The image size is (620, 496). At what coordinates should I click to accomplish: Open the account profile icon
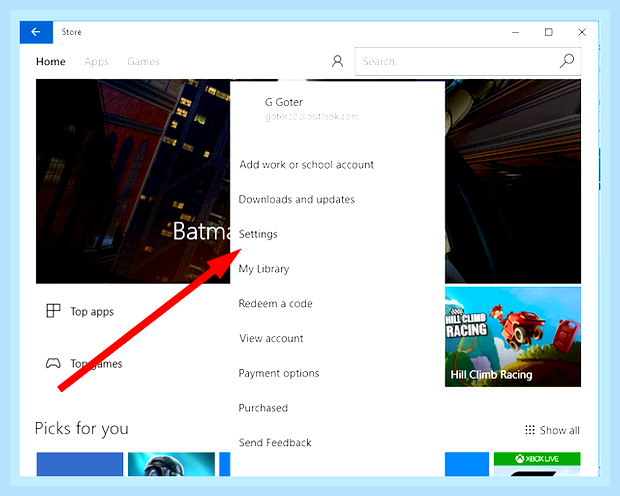point(337,61)
